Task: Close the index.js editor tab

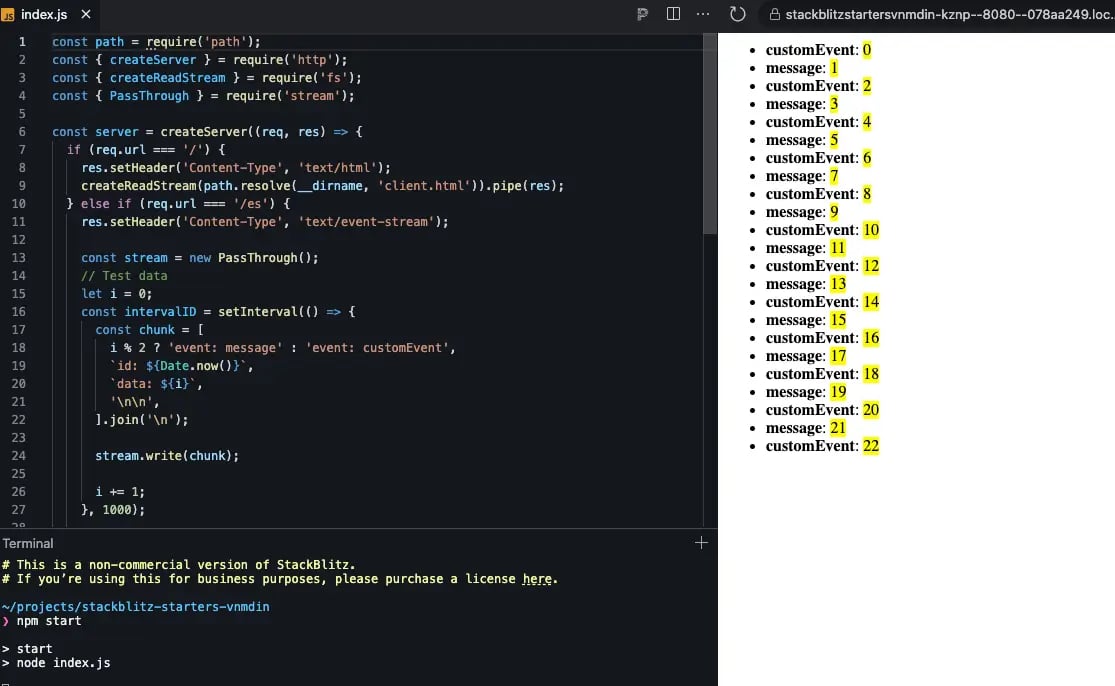Action: coord(86,14)
